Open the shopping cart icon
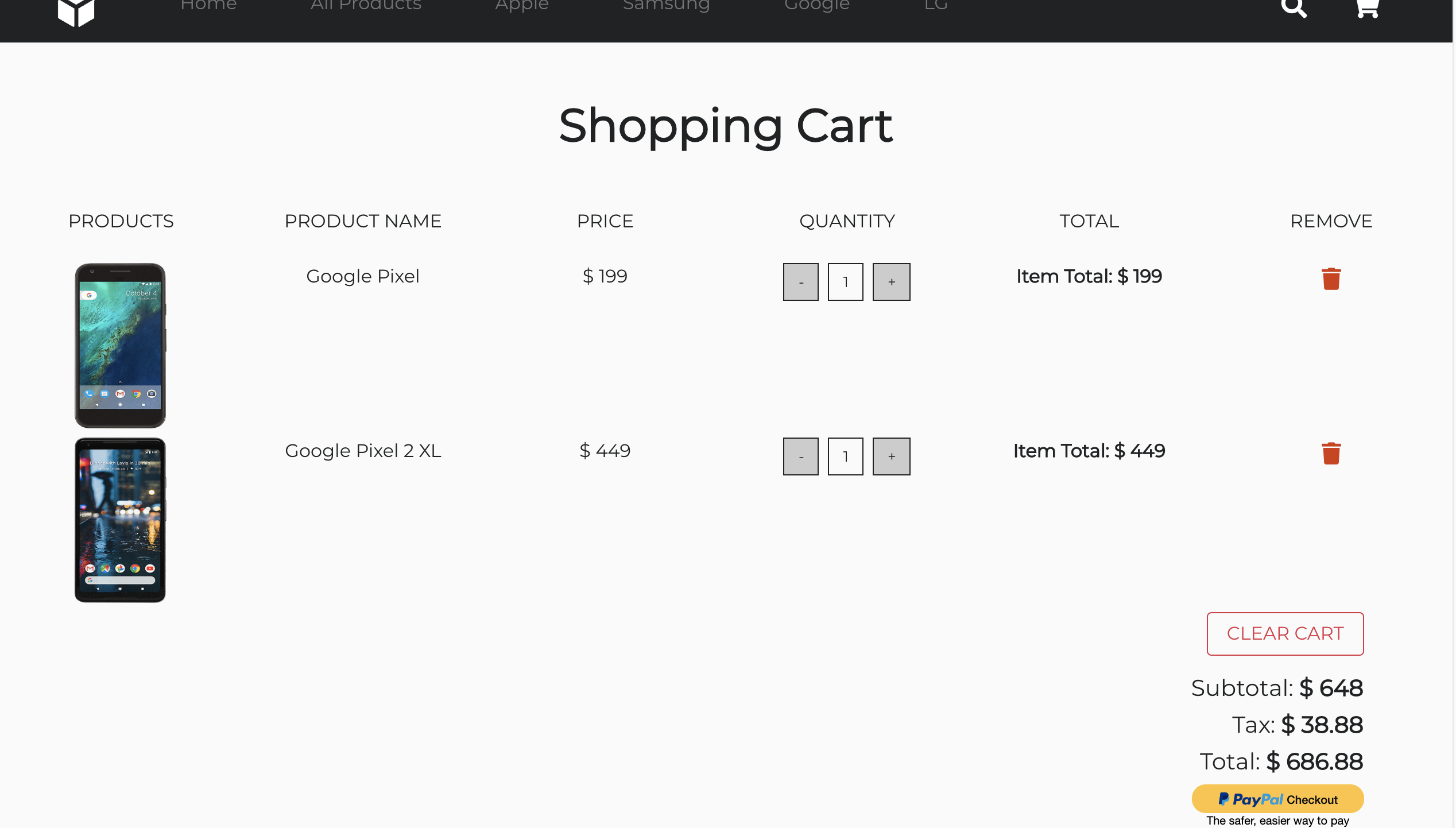The image size is (1456, 828). click(1367, 8)
